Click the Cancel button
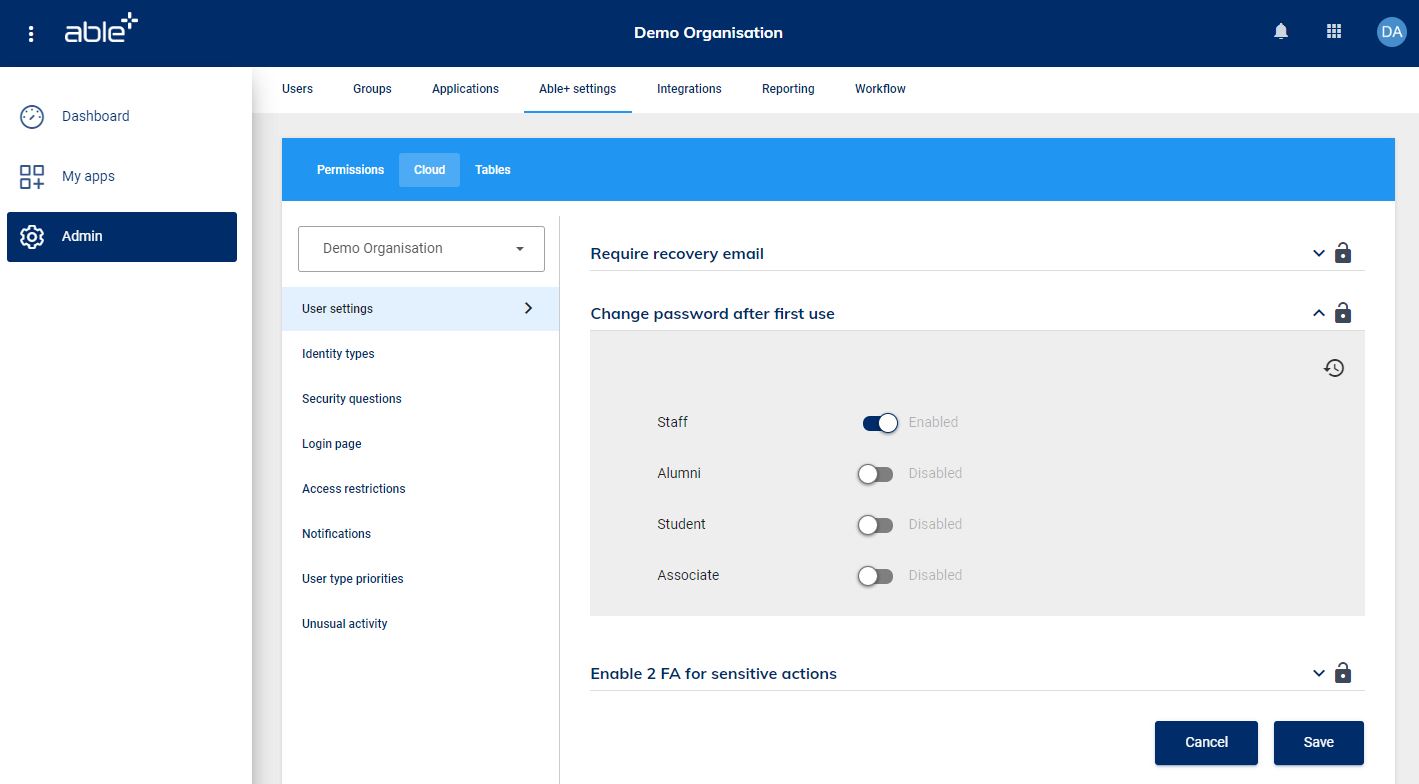This screenshot has width=1419, height=784. pyautogui.click(x=1206, y=742)
